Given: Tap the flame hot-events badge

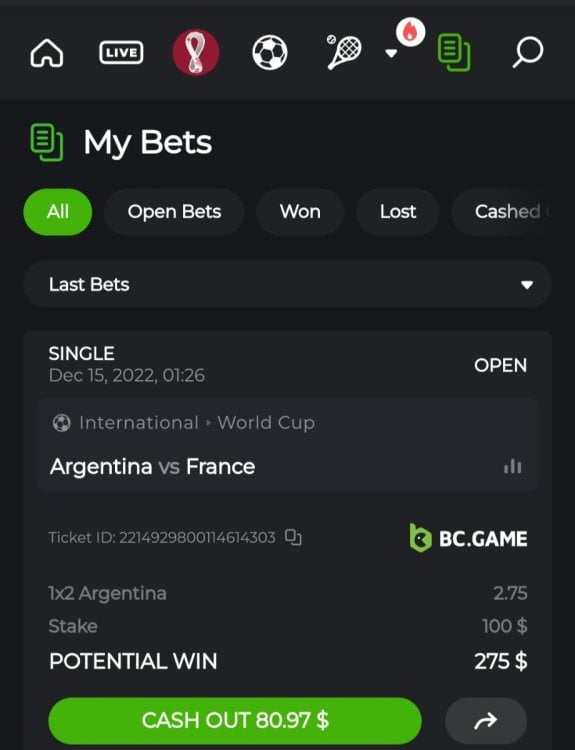Looking at the screenshot, I should coord(410,32).
